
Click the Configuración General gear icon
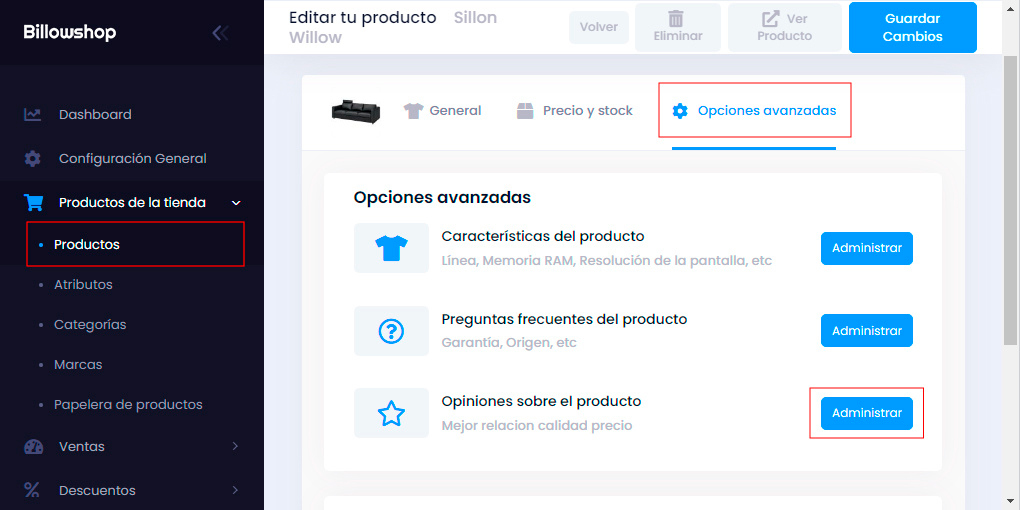[x=33, y=159]
